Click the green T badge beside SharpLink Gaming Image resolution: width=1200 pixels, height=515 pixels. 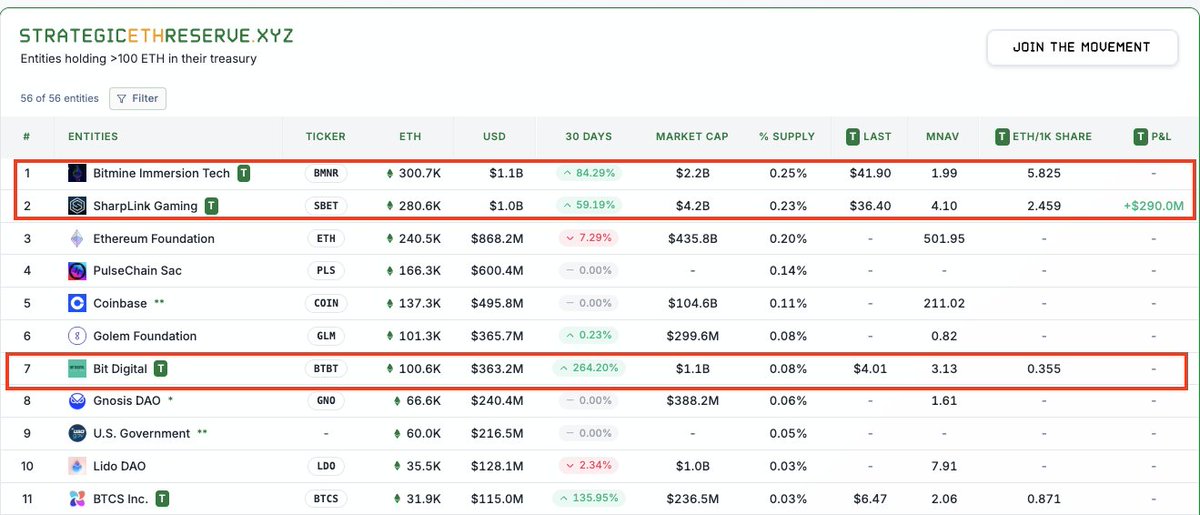pos(211,206)
